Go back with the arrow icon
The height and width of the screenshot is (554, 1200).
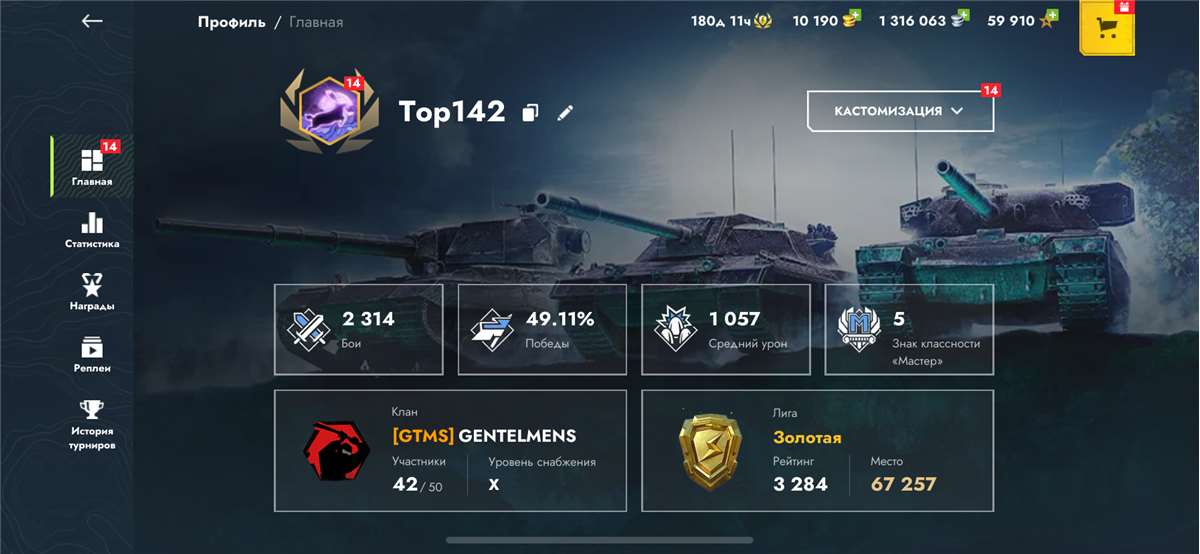pyautogui.click(x=92, y=21)
